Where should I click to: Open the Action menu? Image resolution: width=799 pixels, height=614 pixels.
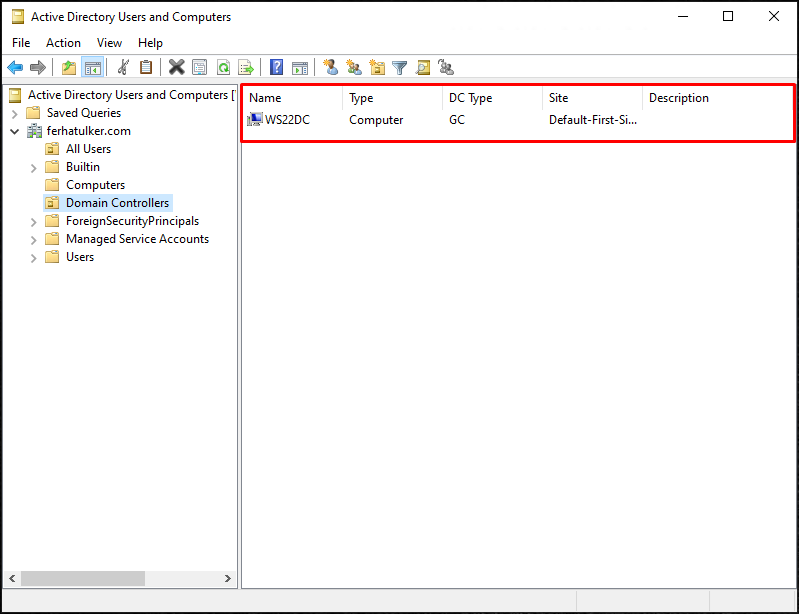[x=63, y=43]
